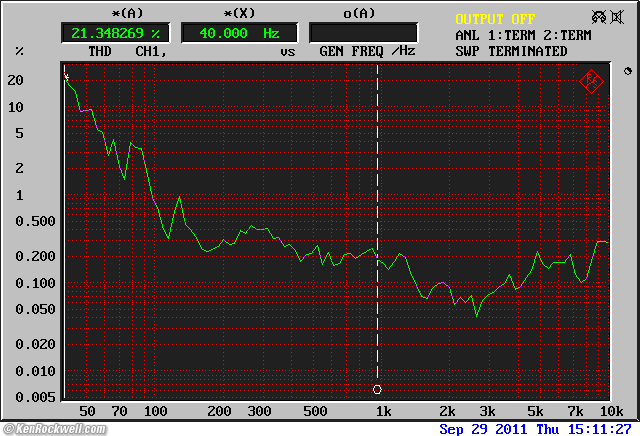The image size is (640, 436).
Task: Click the SWP TERMINATED status text
Action: 511,51
